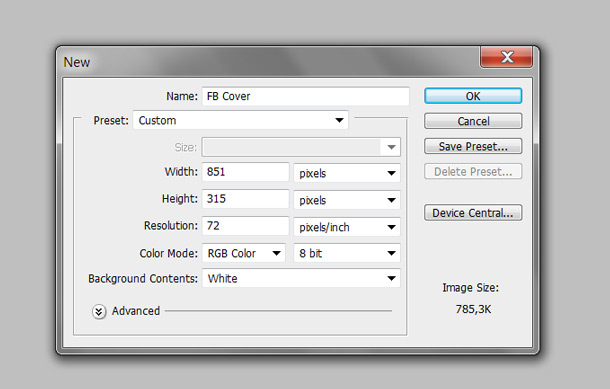610x389 pixels.
Task: Open the 8 bit depth dropdown
Action: [x=347, y=253]
